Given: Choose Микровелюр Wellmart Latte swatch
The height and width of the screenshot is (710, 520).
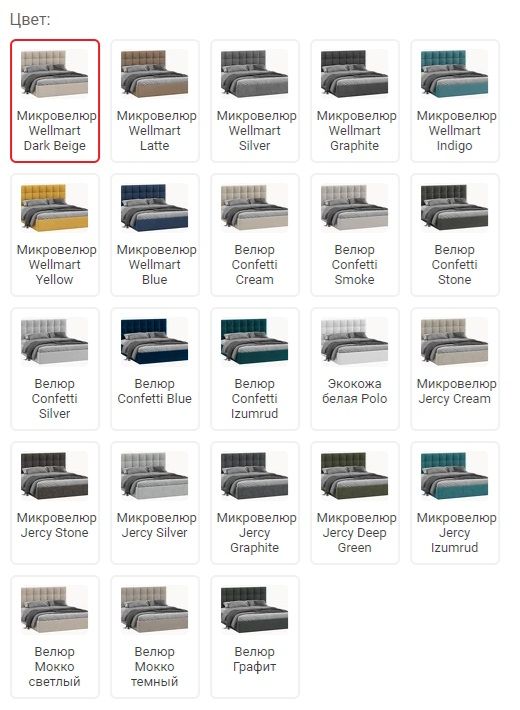Looking at the screenshot, I should pos(155,101).
